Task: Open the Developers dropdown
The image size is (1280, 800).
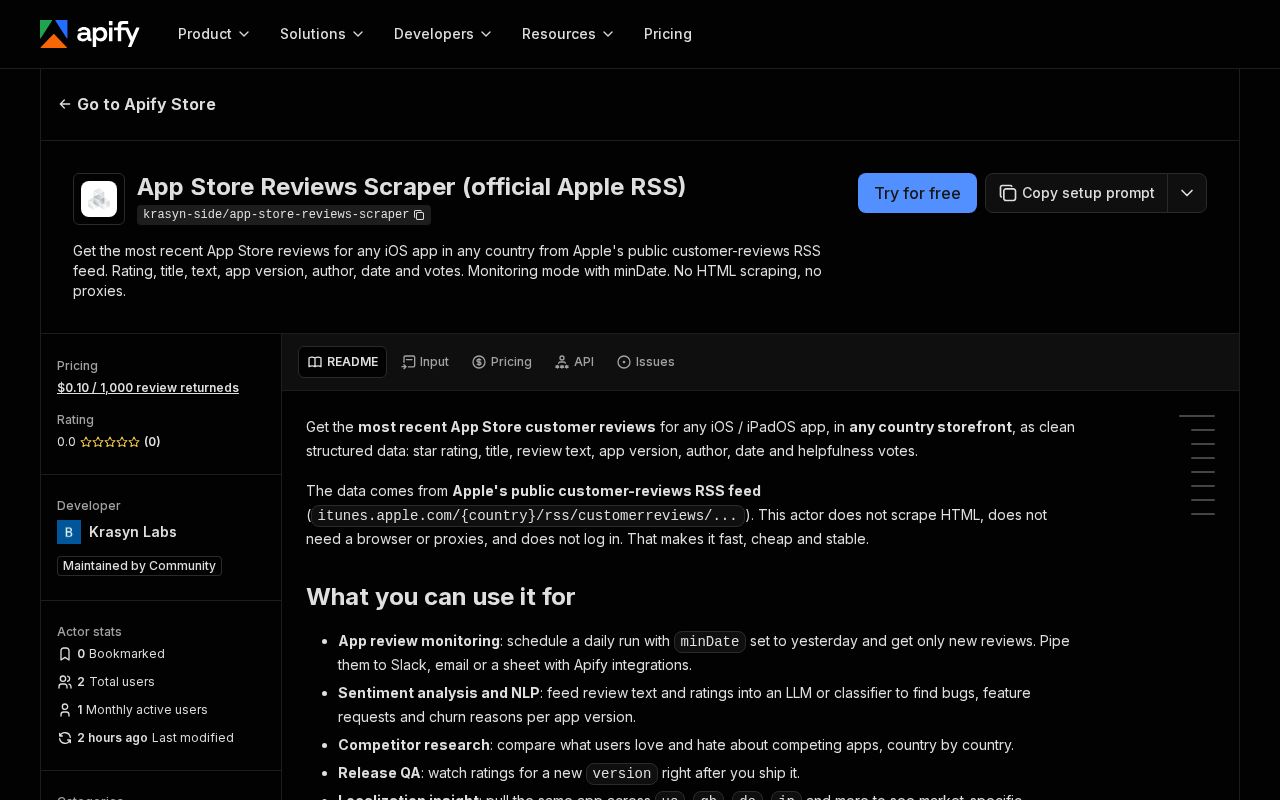Action: point(443,34)
